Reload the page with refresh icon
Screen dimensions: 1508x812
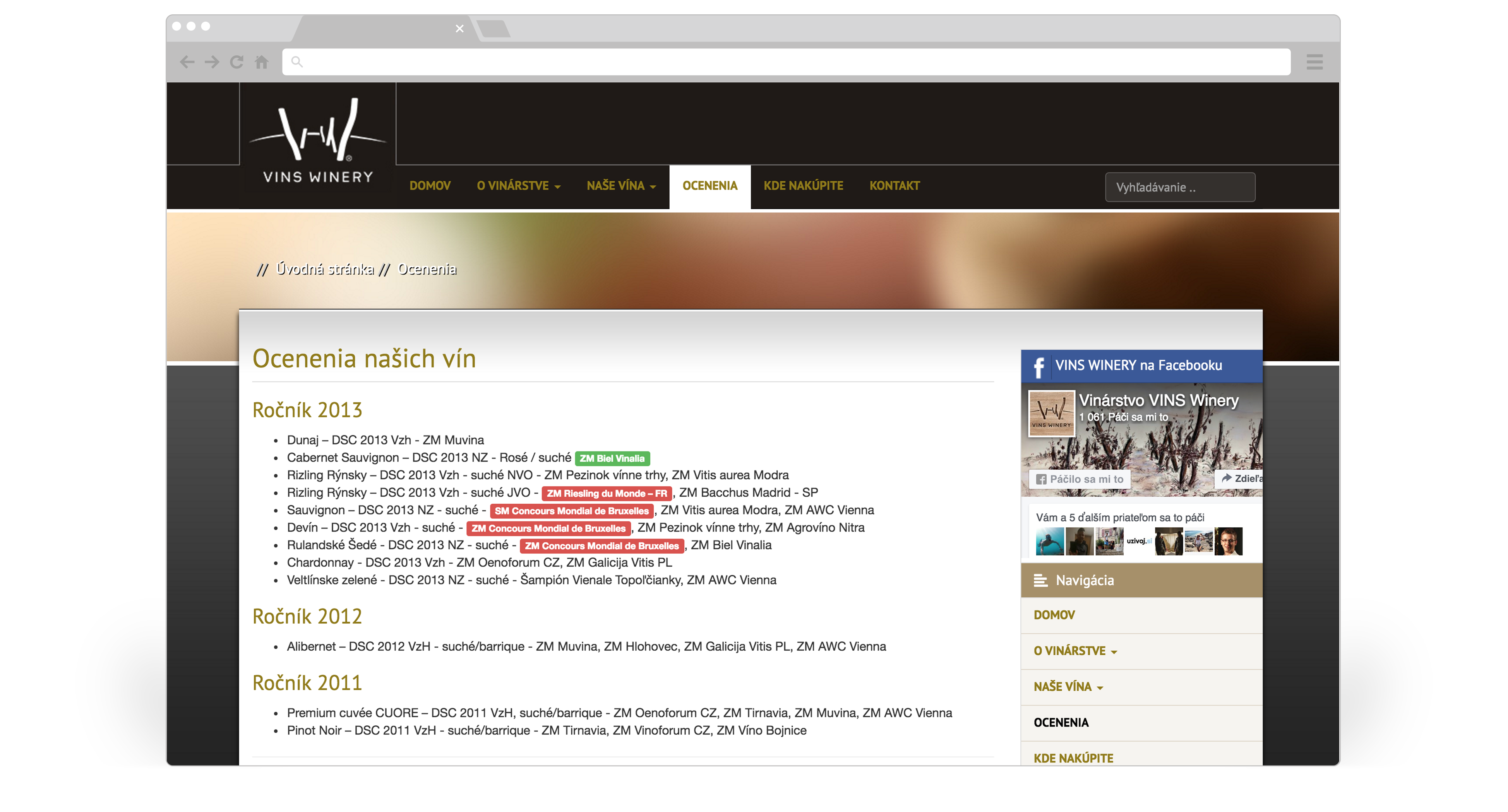pyautogui.click(x=236, y=62)
